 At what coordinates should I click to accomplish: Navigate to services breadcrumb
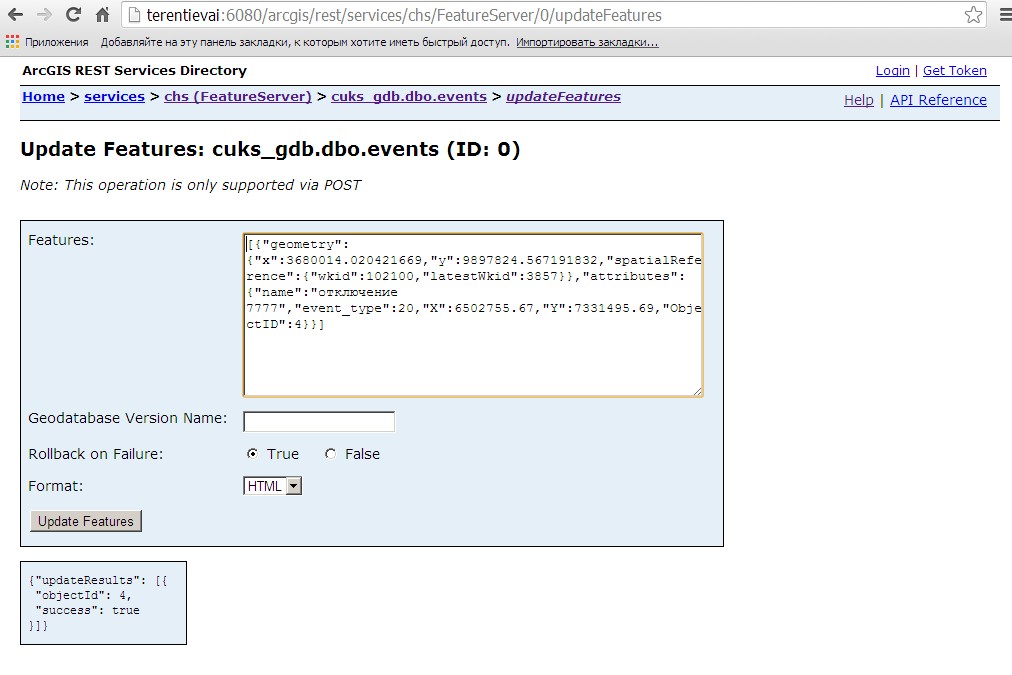tap(114, 97)
